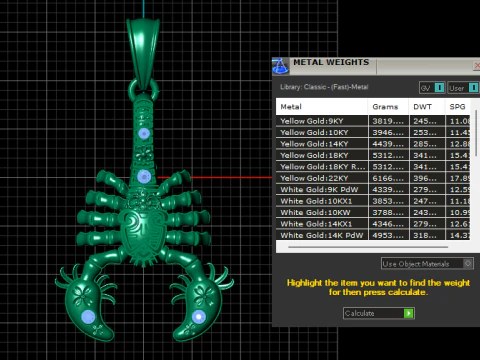Select the gem on the left claw
This screenshot has width=480, height=360.
point(88,317)
